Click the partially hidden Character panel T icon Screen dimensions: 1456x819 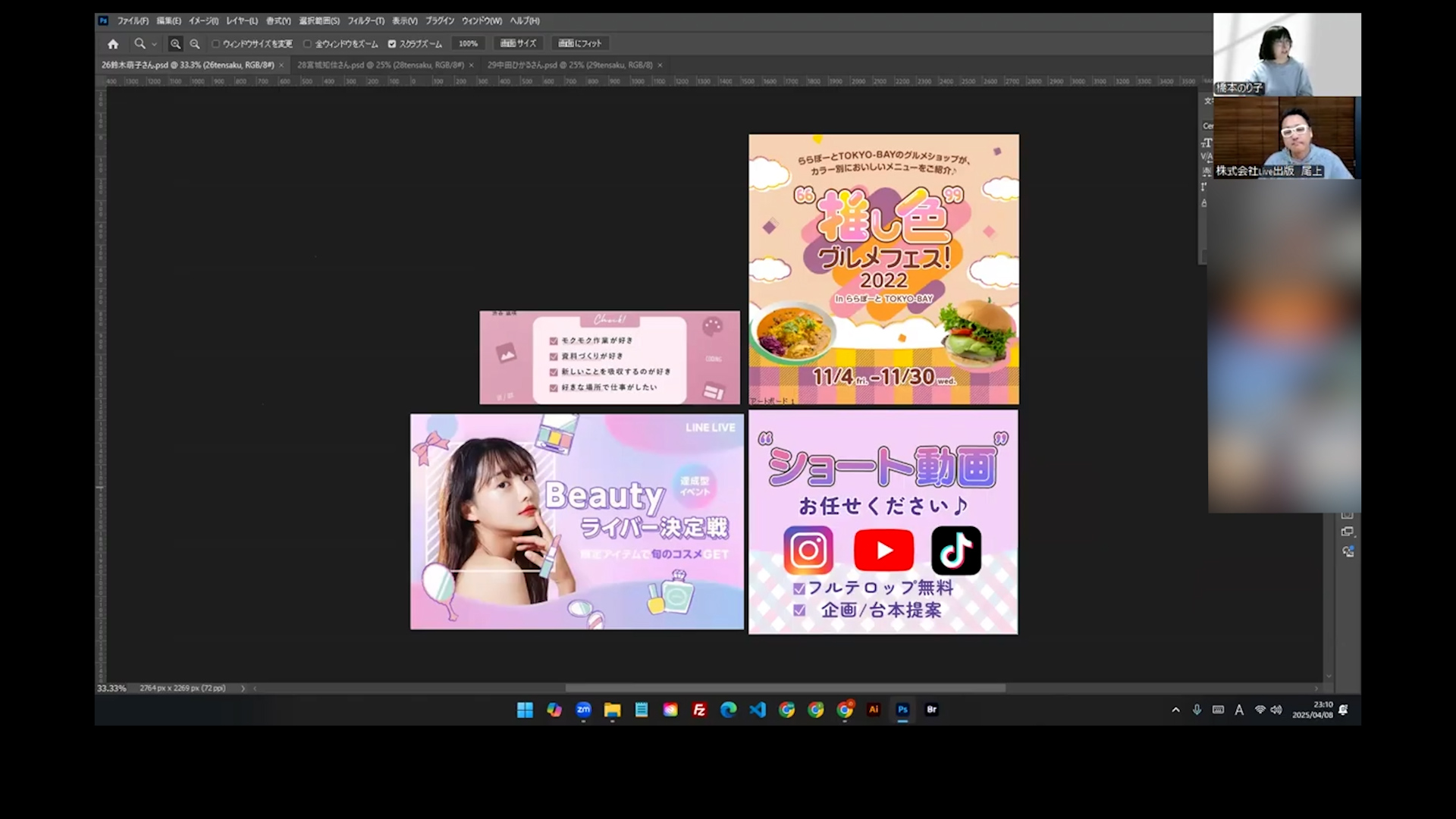point(1207,143)
